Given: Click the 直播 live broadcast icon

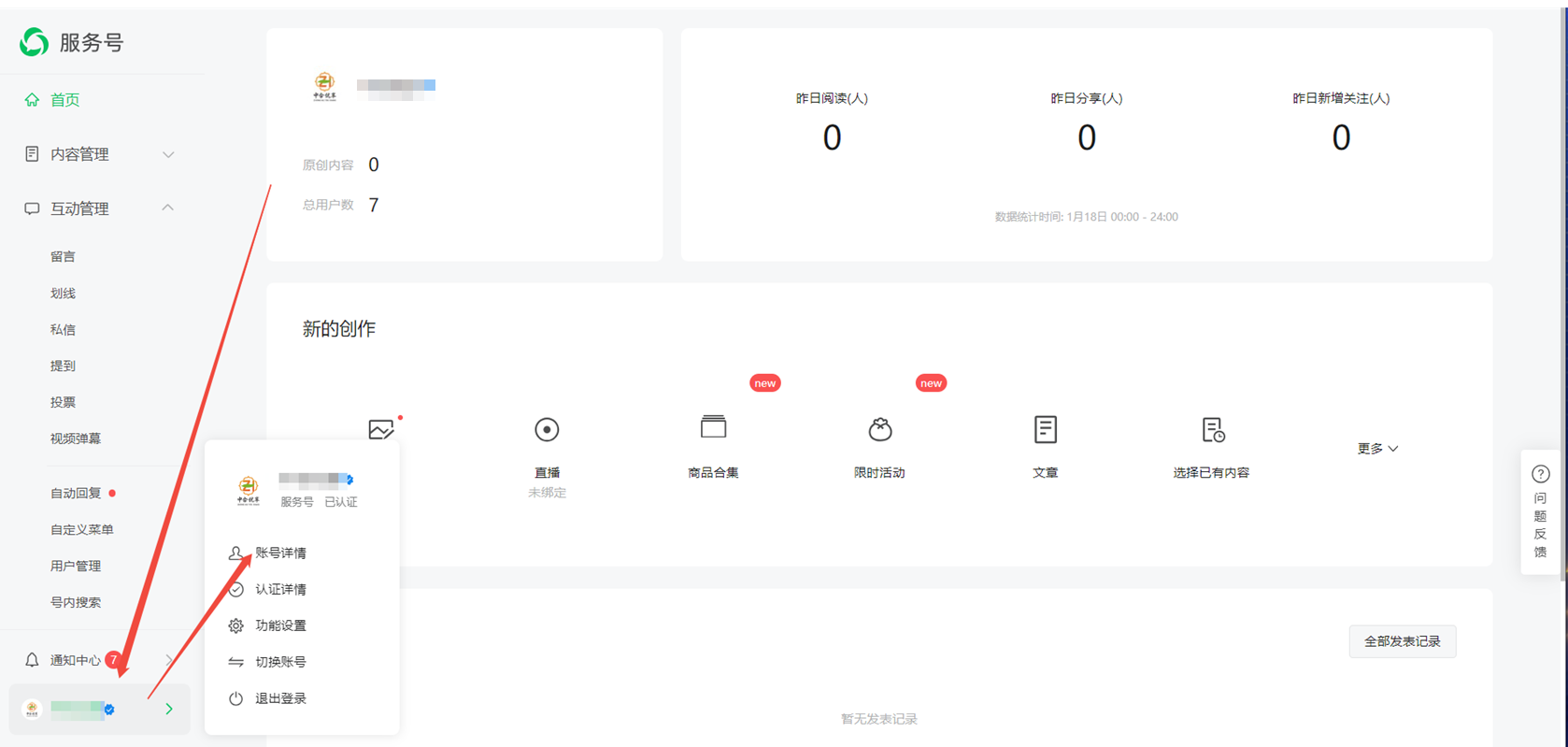Looking at the screenshot, I should pos(547,430).
